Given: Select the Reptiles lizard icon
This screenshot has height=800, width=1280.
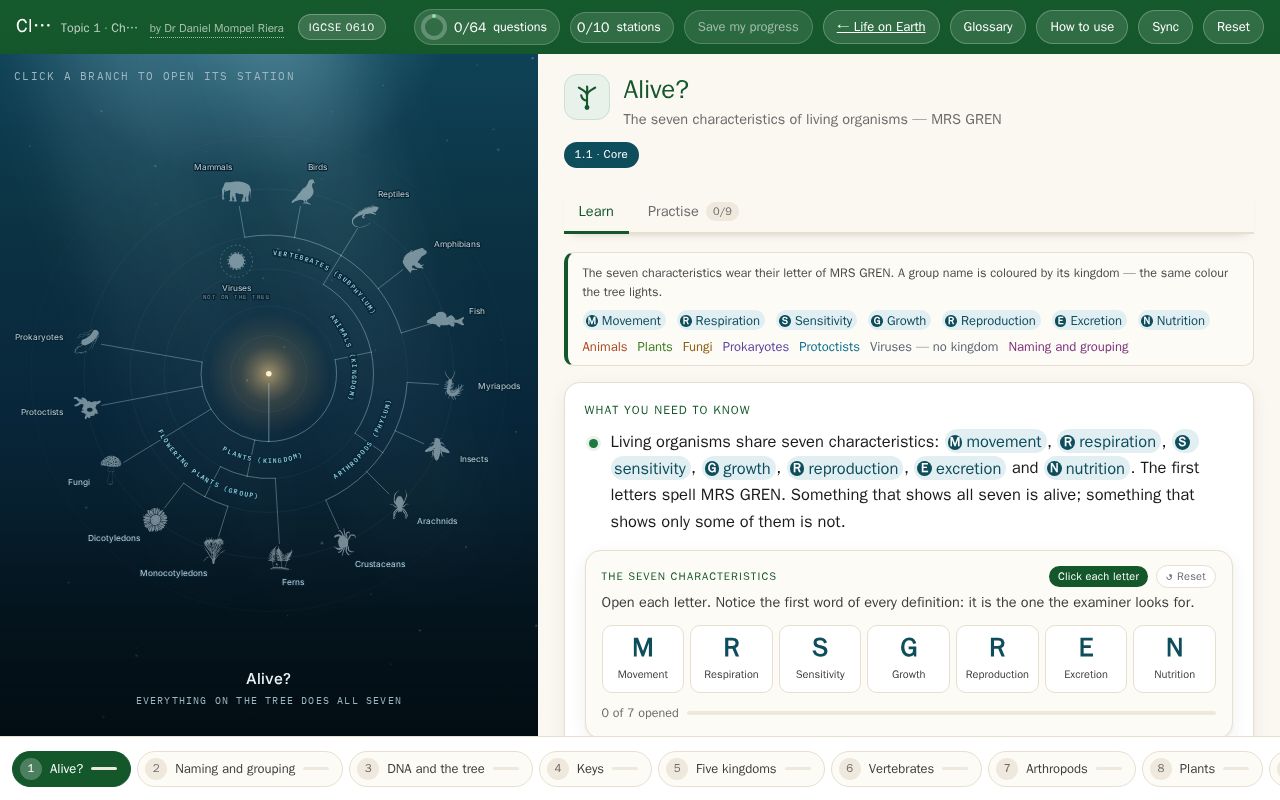Looking at the screenshot, I should click(365, 215).
